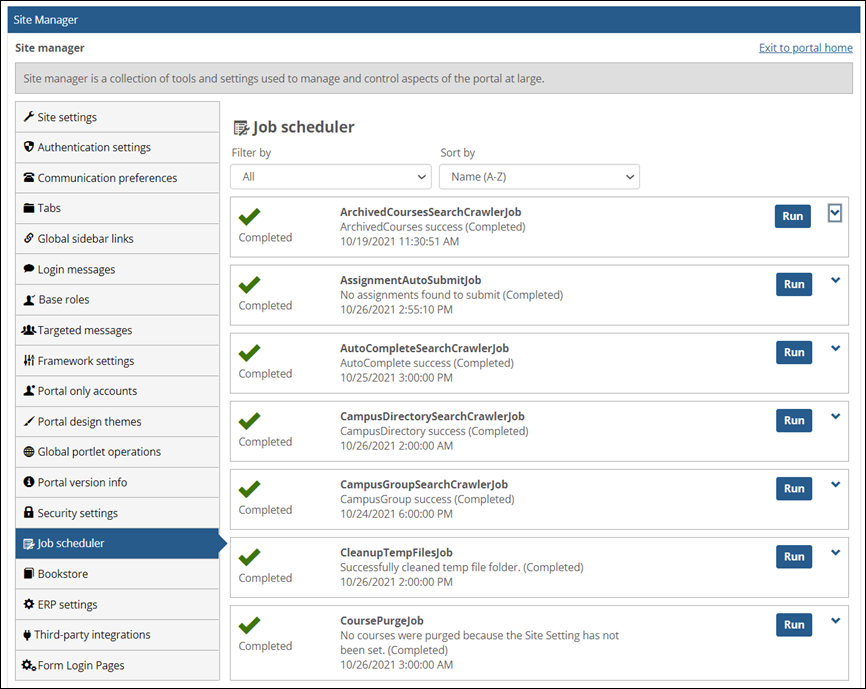The width and height of the screenshot is (866, 689).
Task: Click the Job scheduler icon in the sidebar
Action: pyautogui.click(x=29, y=544)
